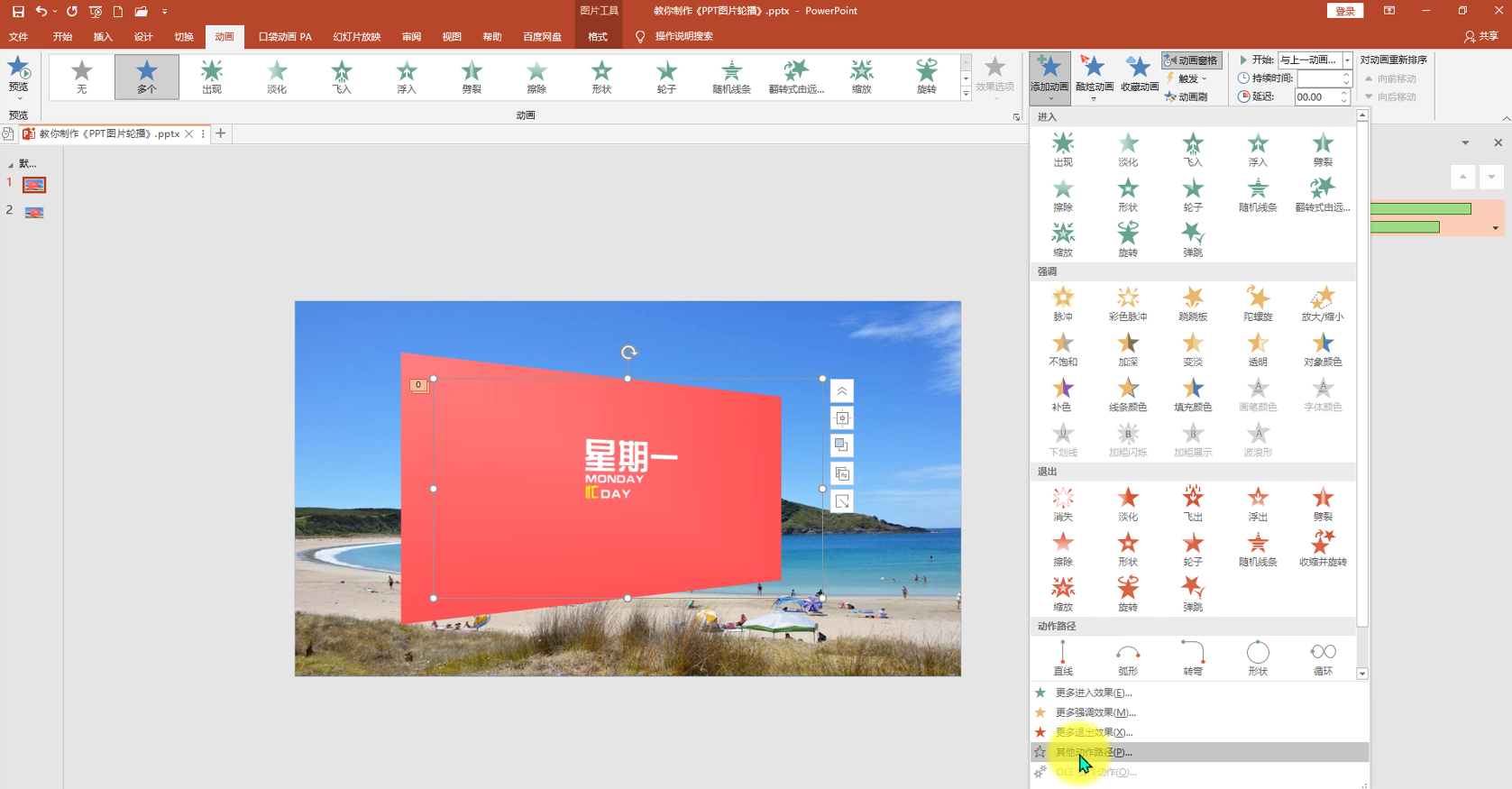This screenshot has width=1512, height=789.
Task: Open 其他动作路径 menu entry
Action: point(1199,752)
